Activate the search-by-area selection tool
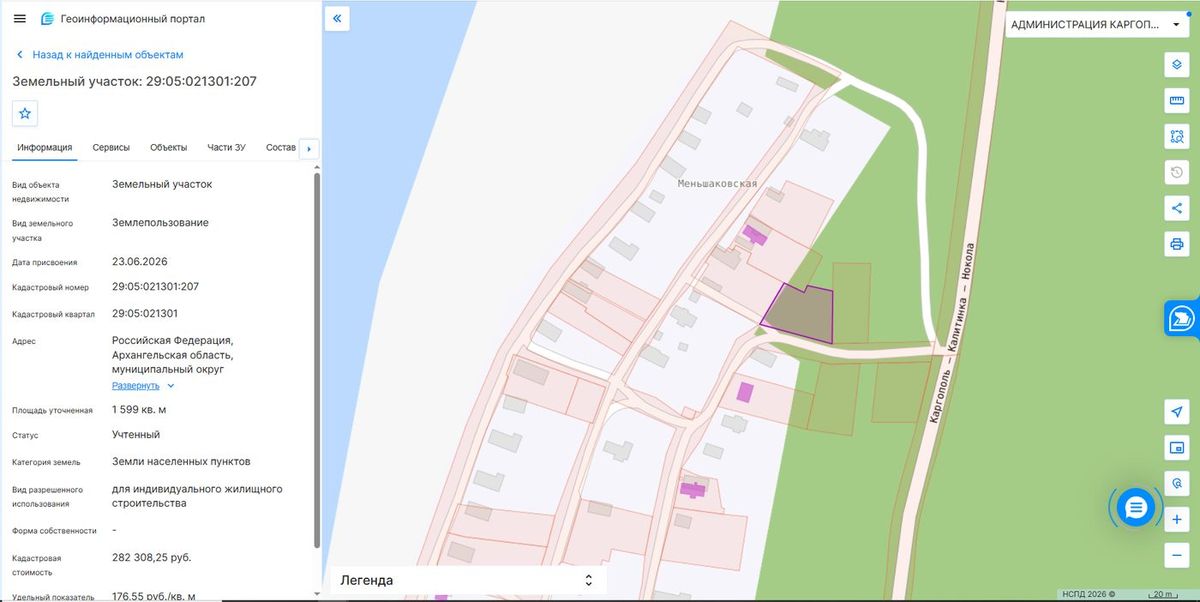The width and height of the screenshot is (1200, 602). (x=1177, y=136)
